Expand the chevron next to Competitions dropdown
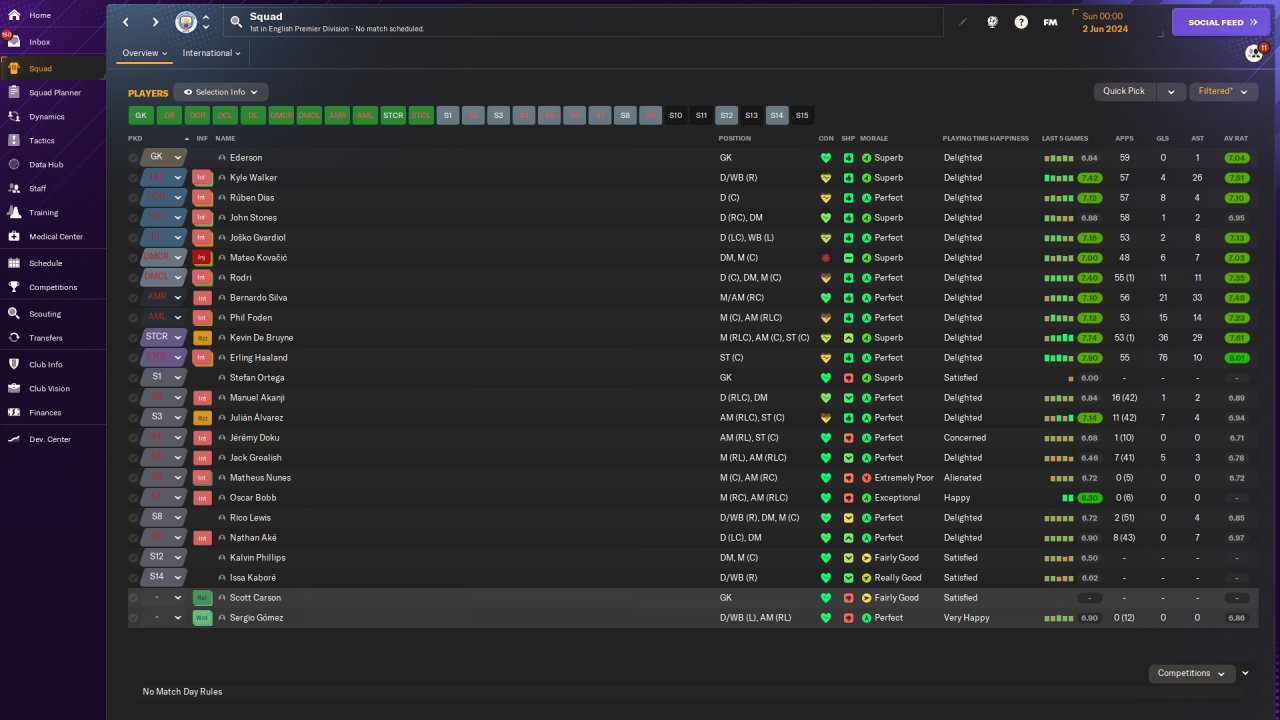The height and width of the screenshot is (720, 1280). [1245, 673]
